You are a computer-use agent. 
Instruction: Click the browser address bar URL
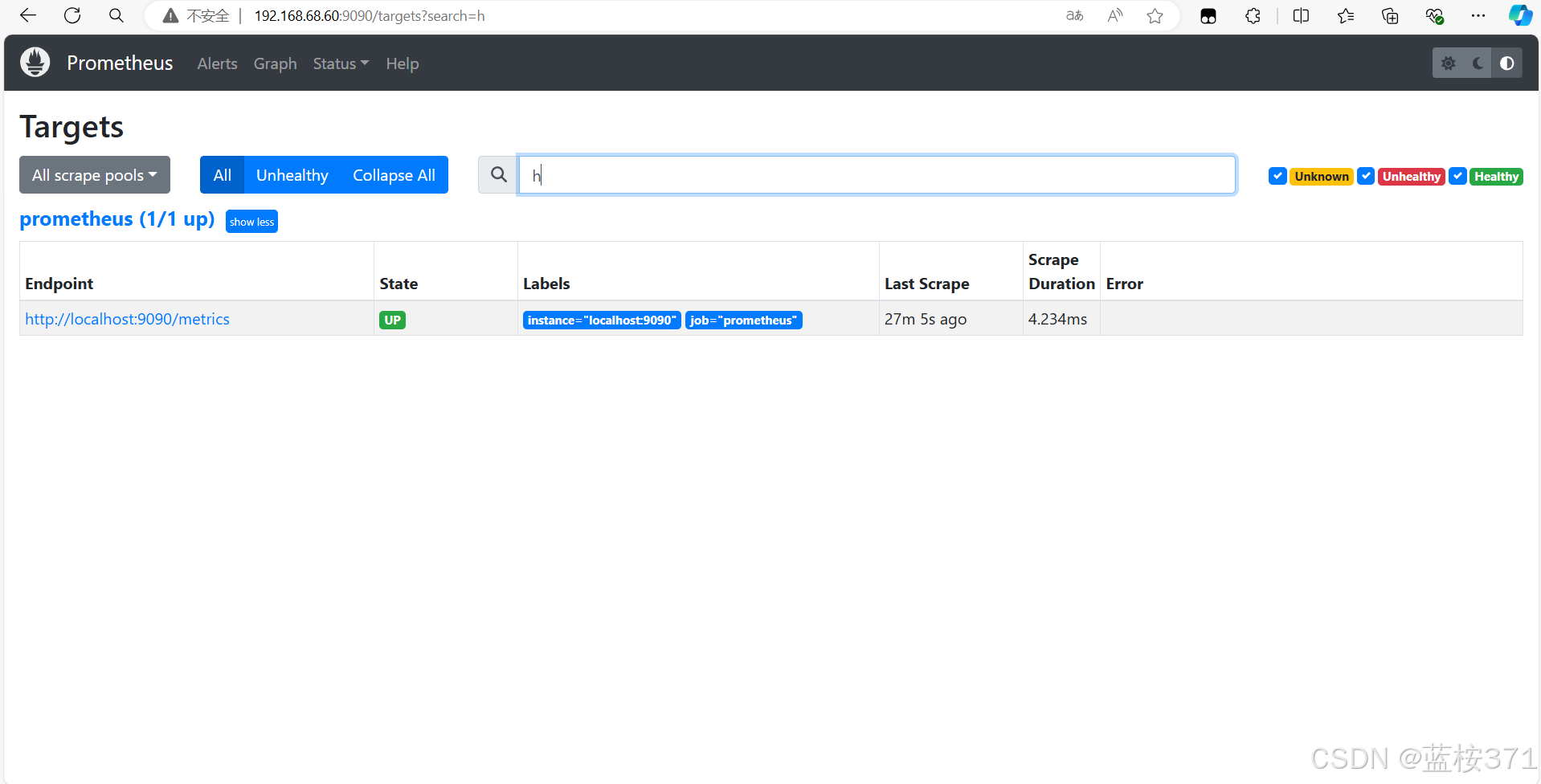(370, 16)
